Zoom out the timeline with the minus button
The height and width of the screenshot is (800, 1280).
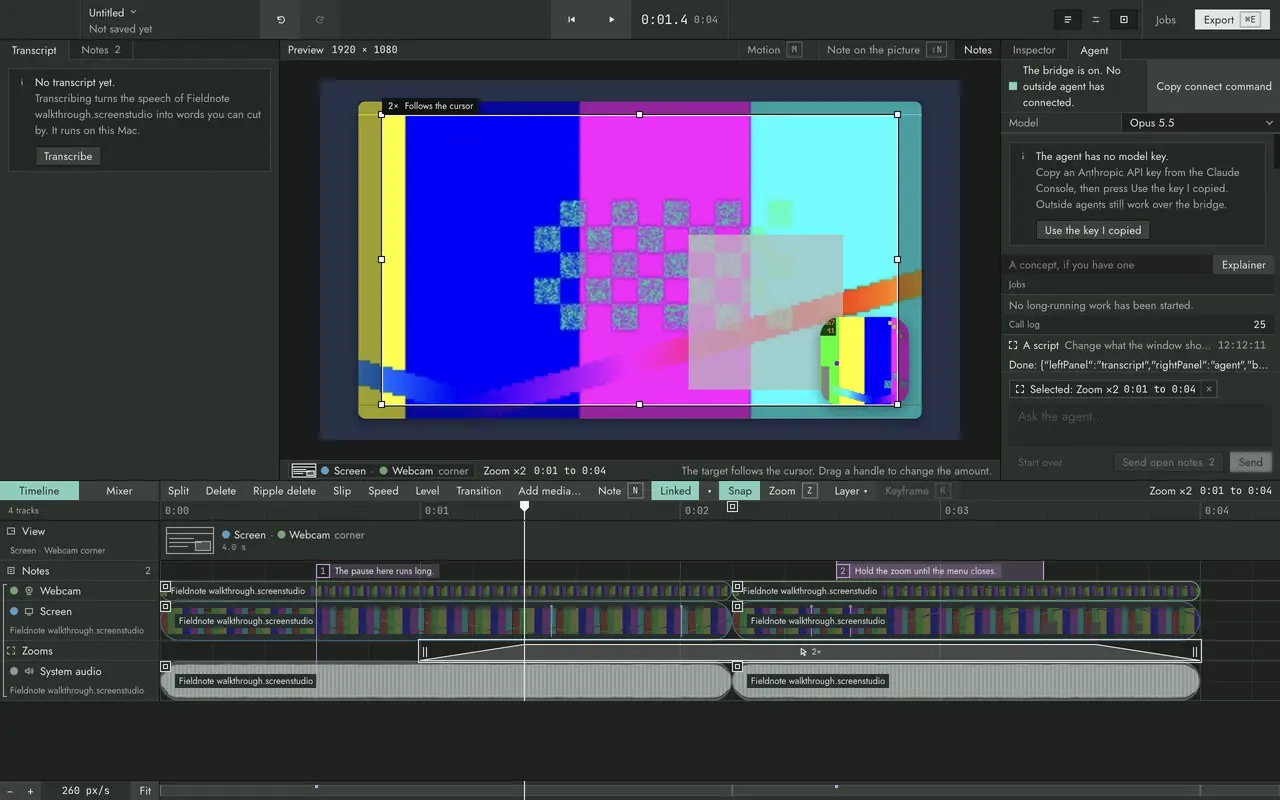tap(11, 791)
